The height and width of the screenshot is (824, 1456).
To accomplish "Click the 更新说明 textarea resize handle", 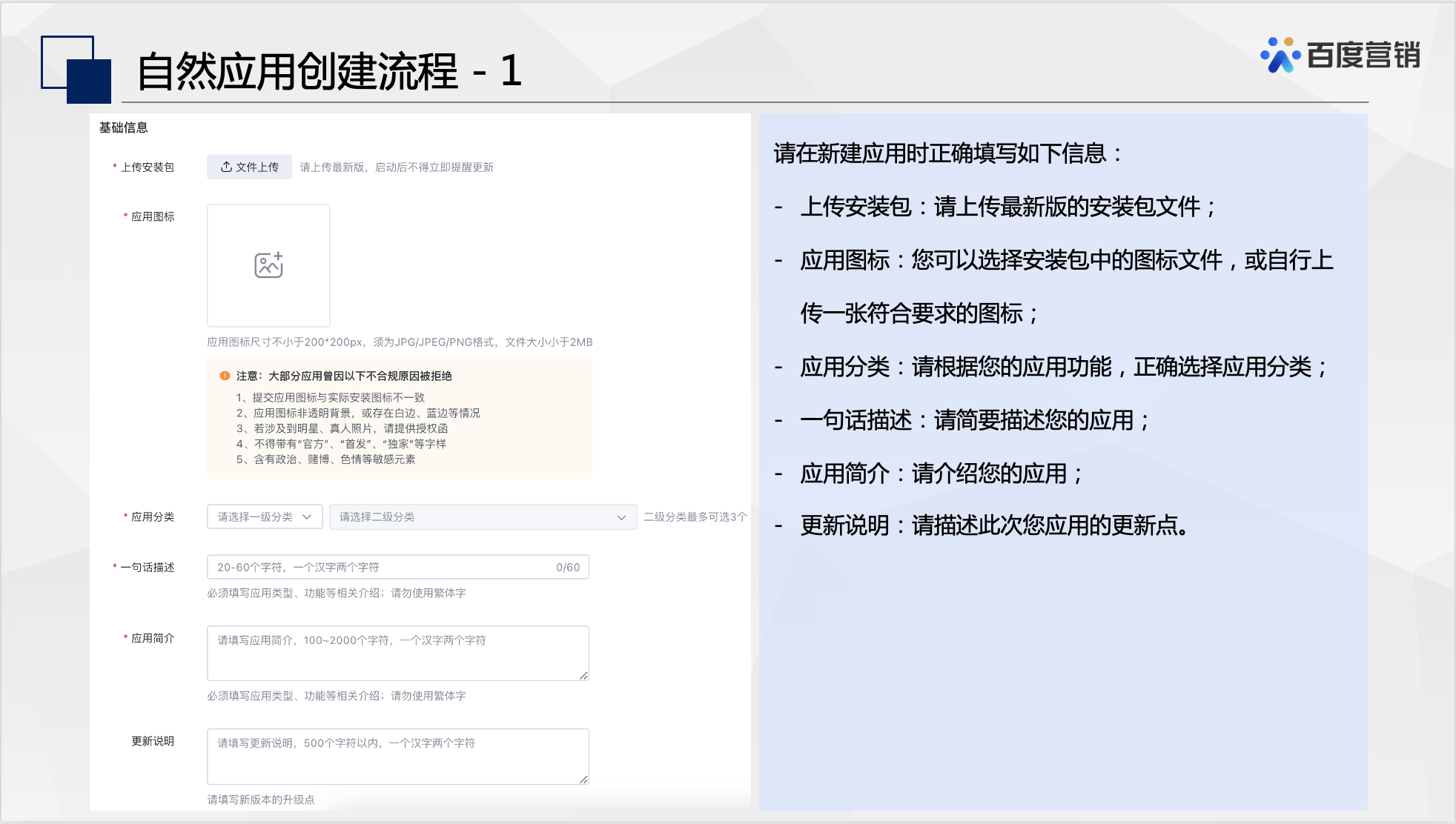I will (583, 778).
